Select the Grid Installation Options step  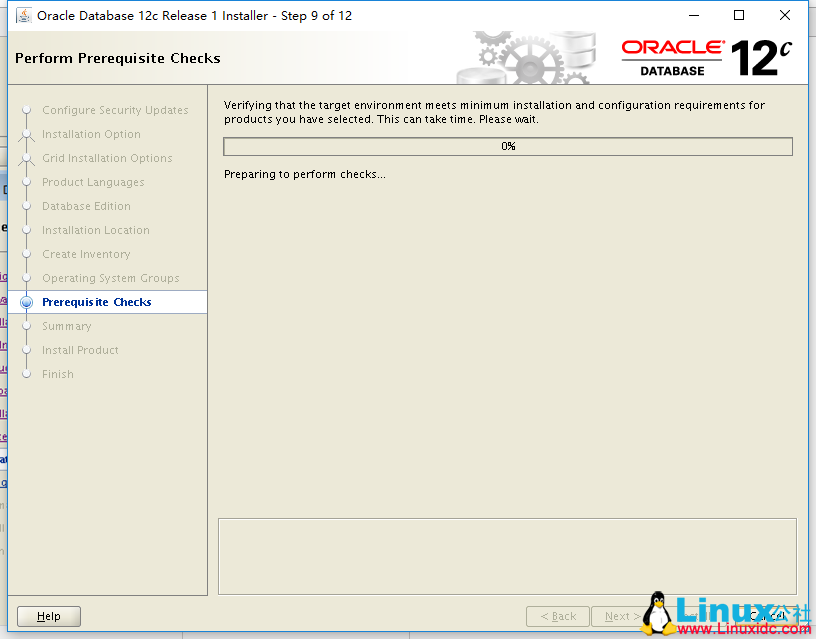[x=106, y=158]
